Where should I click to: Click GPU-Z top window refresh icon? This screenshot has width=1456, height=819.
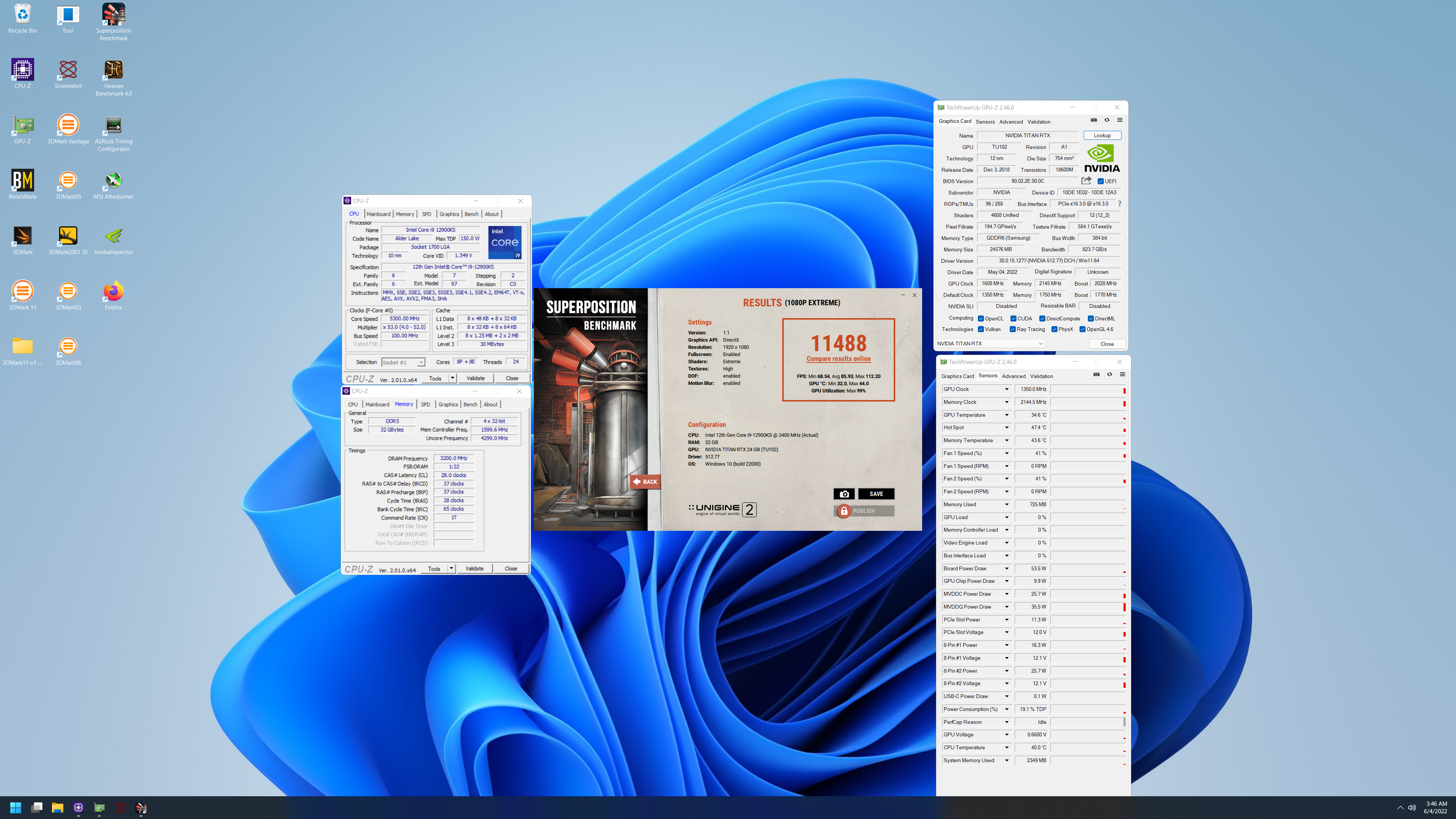(x=1107, y=120)
